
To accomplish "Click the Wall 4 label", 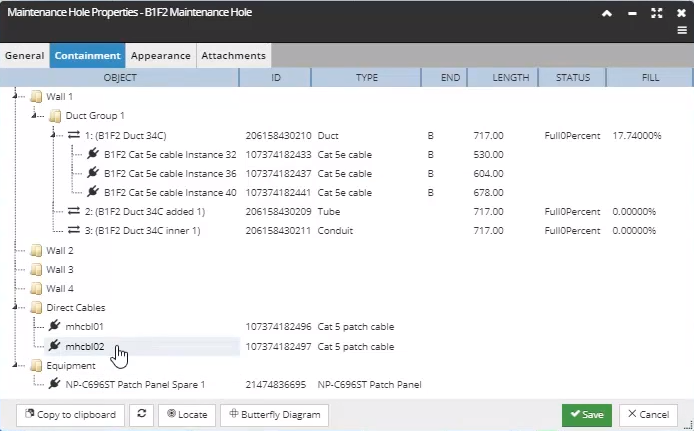I will coord(60,289).
